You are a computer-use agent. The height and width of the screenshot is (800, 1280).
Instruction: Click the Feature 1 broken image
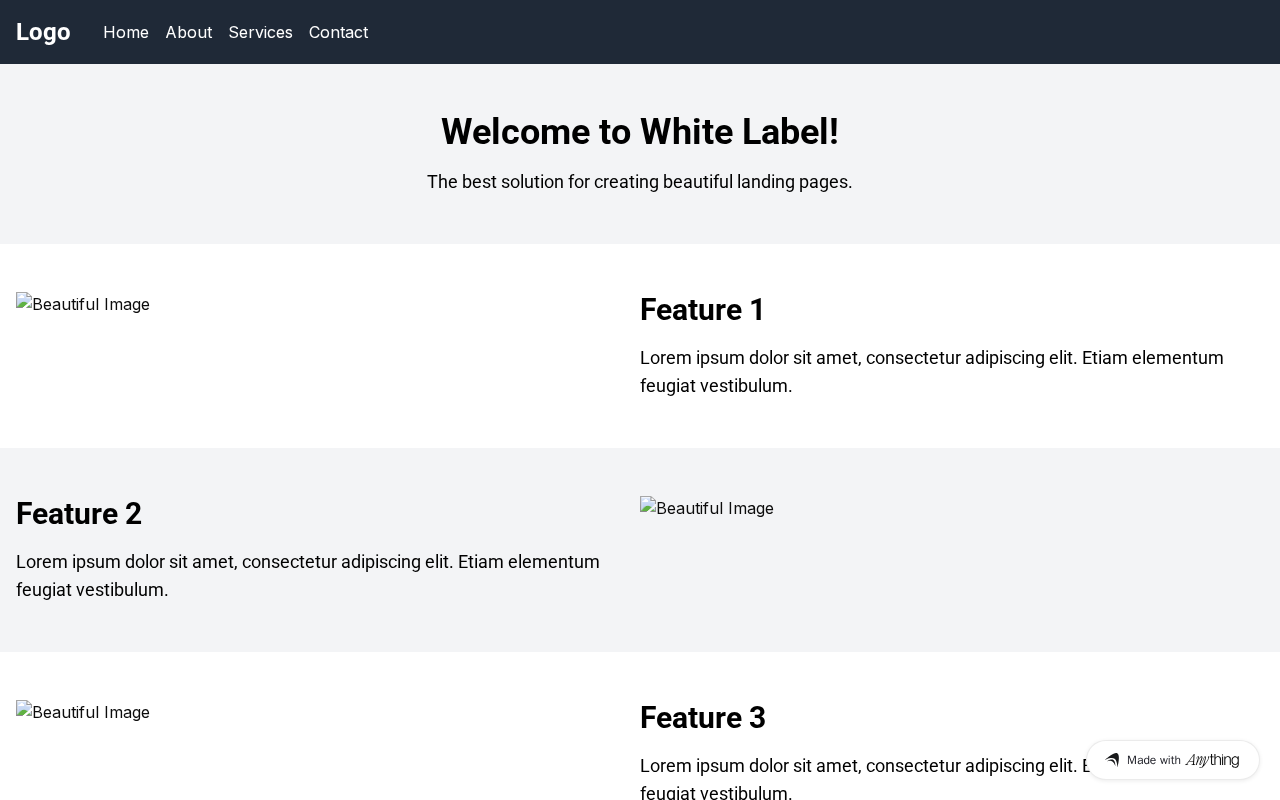click(83, 304)
